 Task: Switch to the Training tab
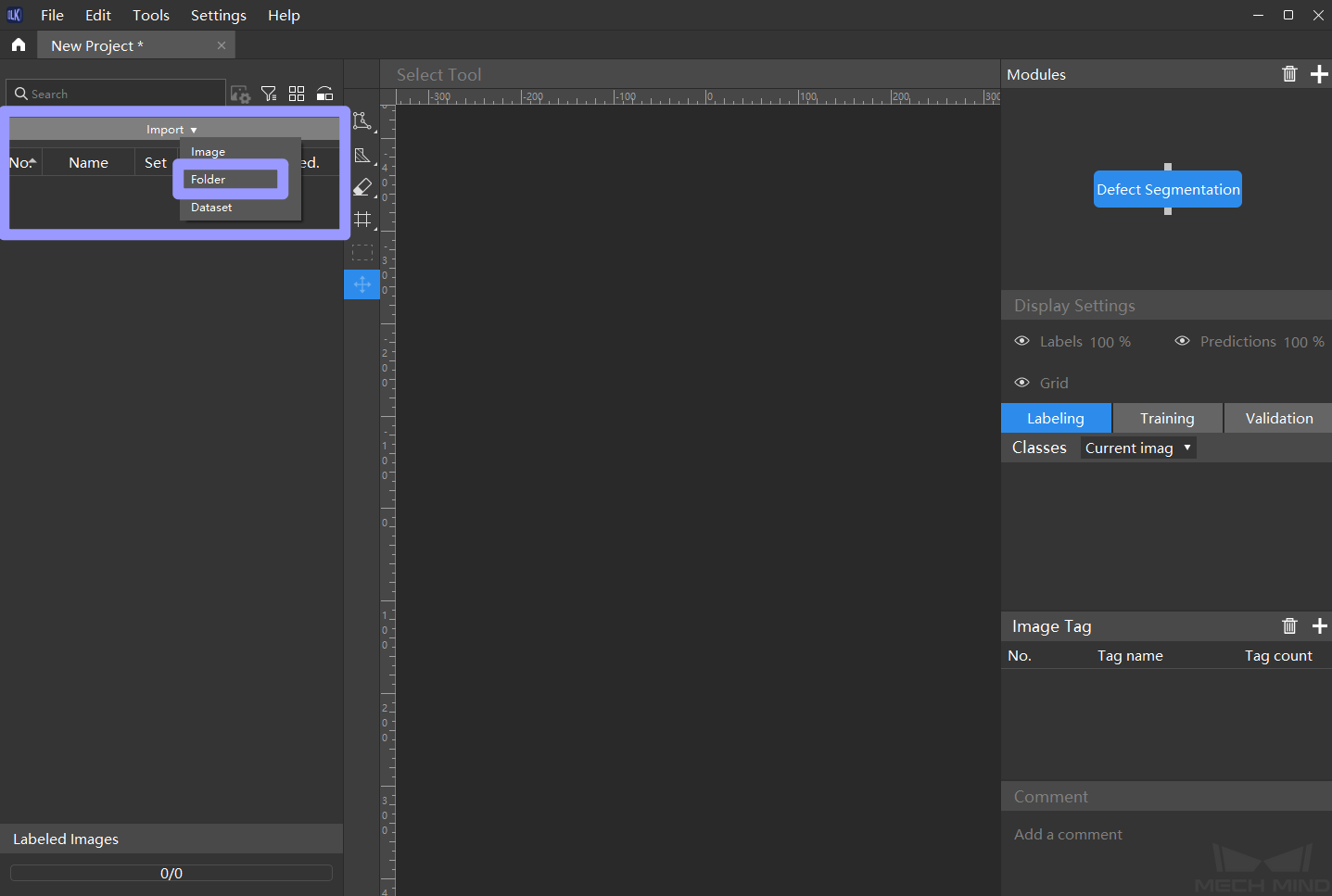tap(1167, 418)
